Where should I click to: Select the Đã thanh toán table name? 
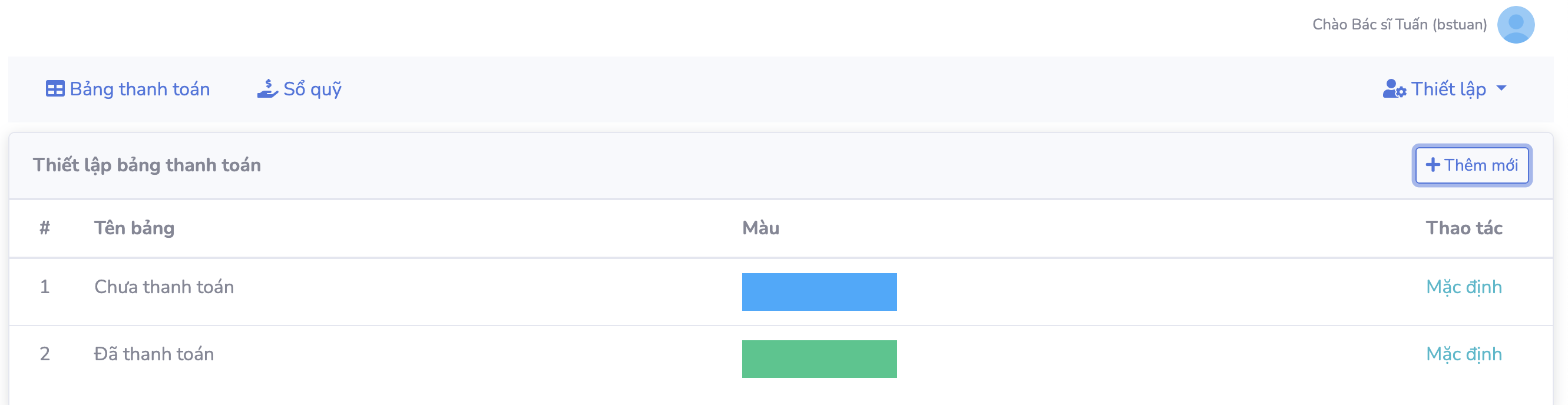pyautogui.click(x=154, y=354)
